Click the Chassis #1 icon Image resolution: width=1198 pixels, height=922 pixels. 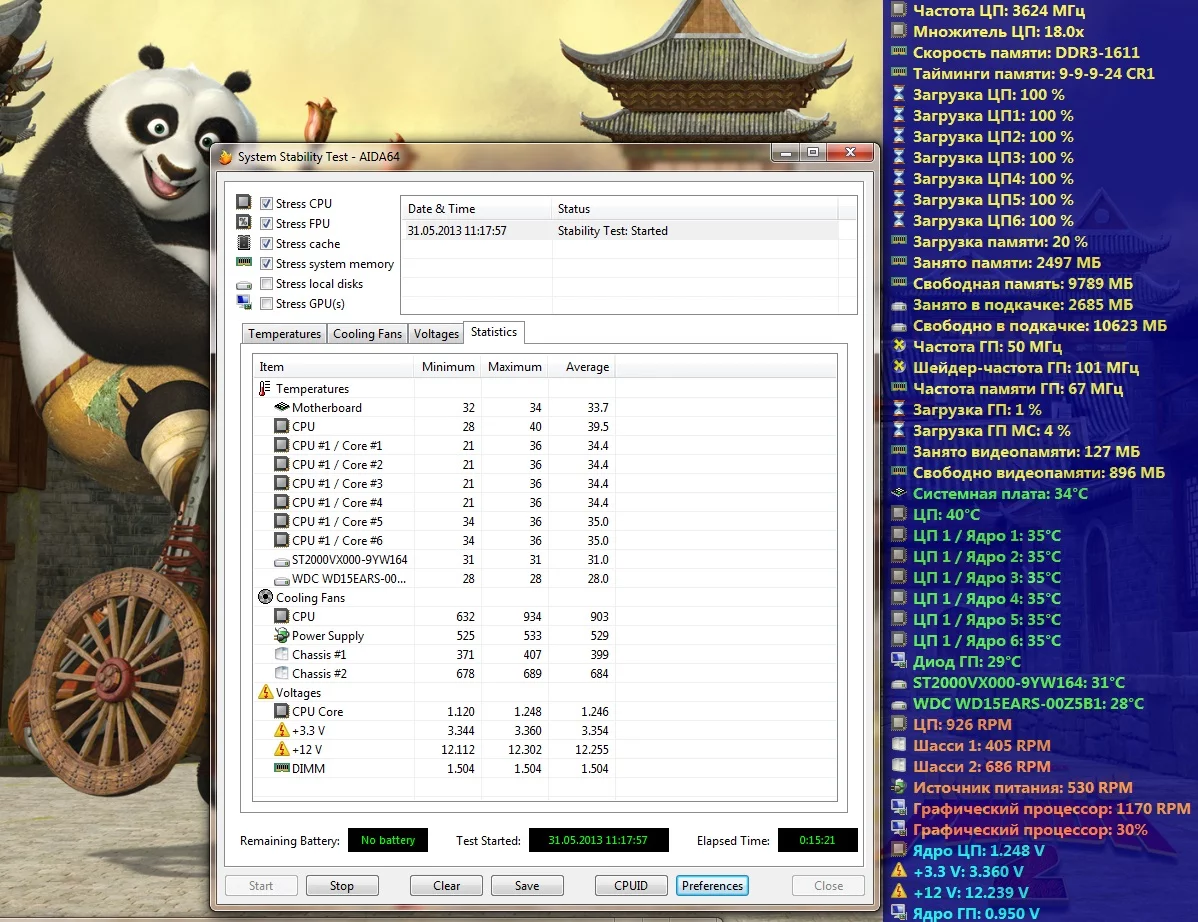point(281,655)
